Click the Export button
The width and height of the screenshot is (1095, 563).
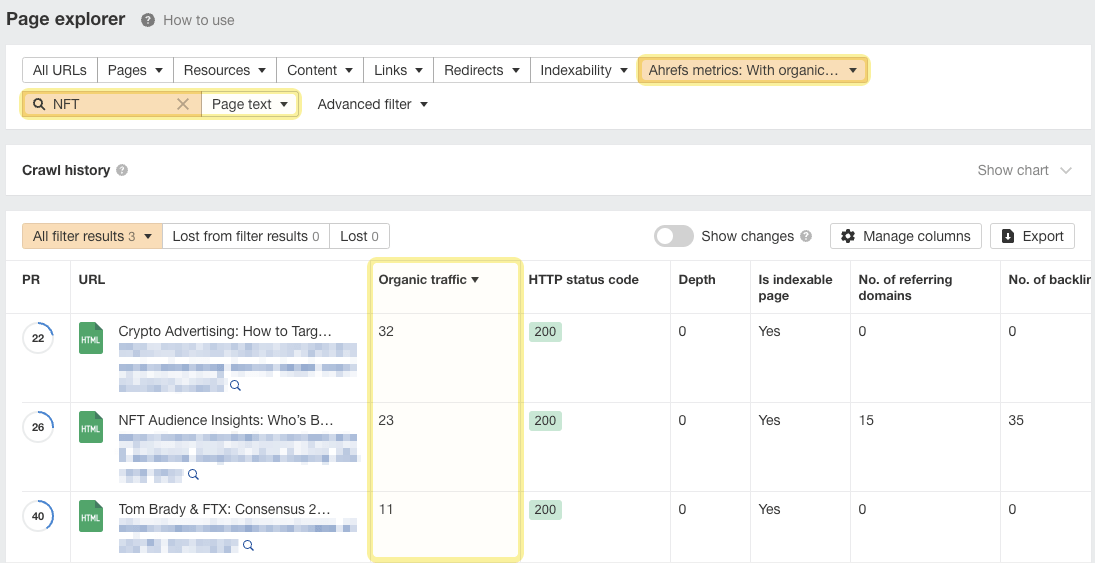click(x=1032, y=236)
